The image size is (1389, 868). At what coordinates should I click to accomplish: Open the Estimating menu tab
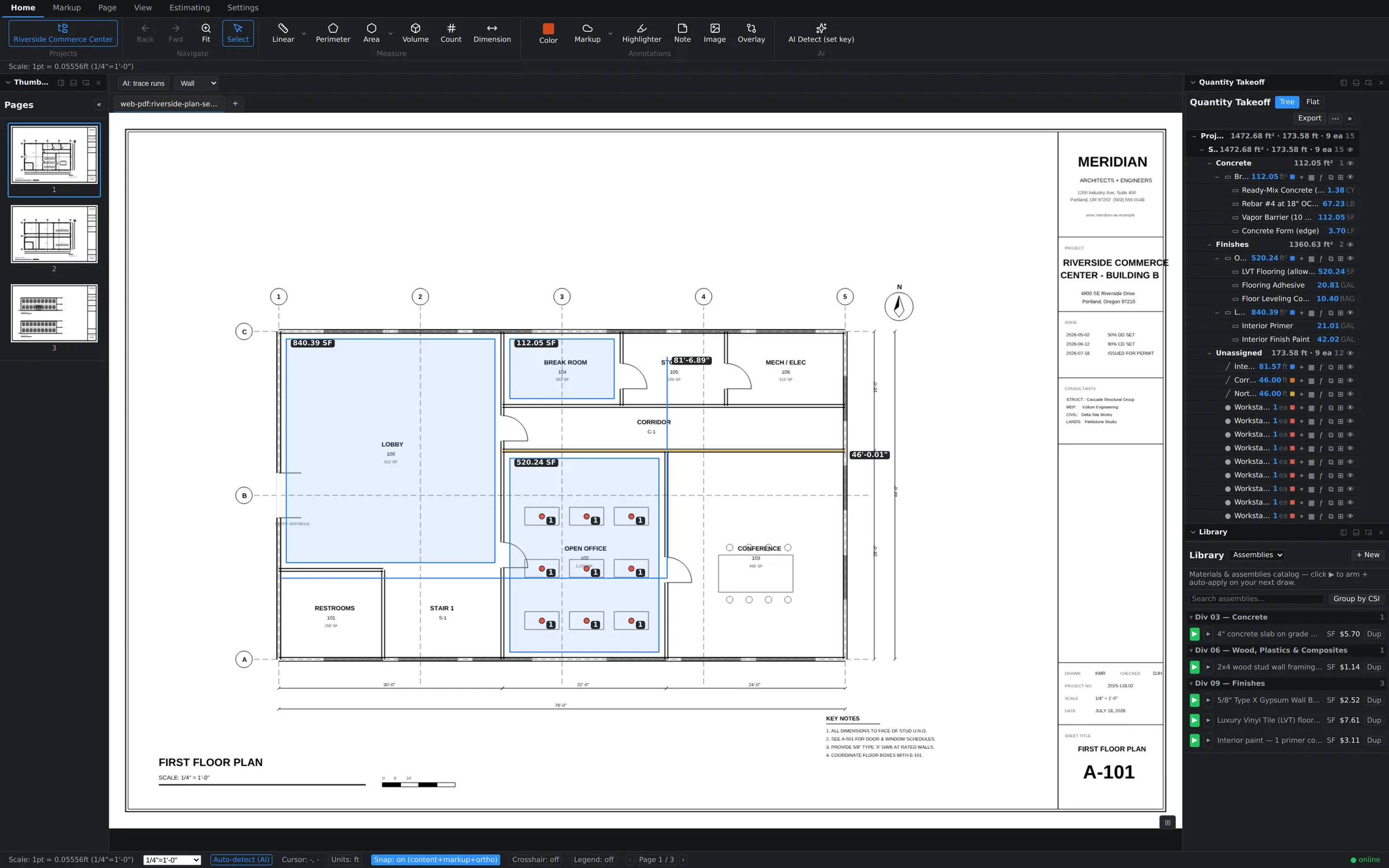coord(189,8)
